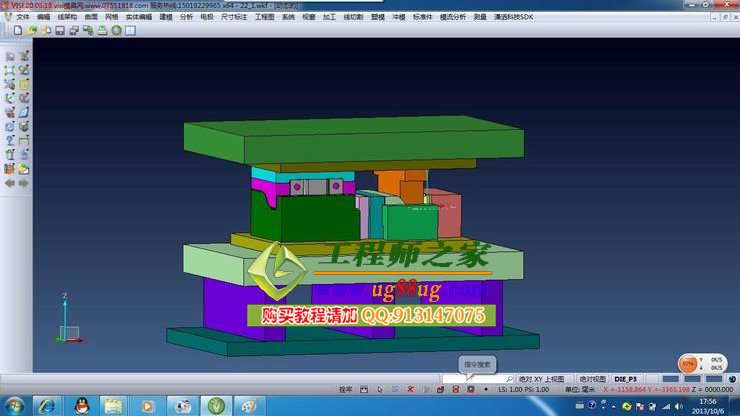Click the 绝对视图 button

coord(592,379)
